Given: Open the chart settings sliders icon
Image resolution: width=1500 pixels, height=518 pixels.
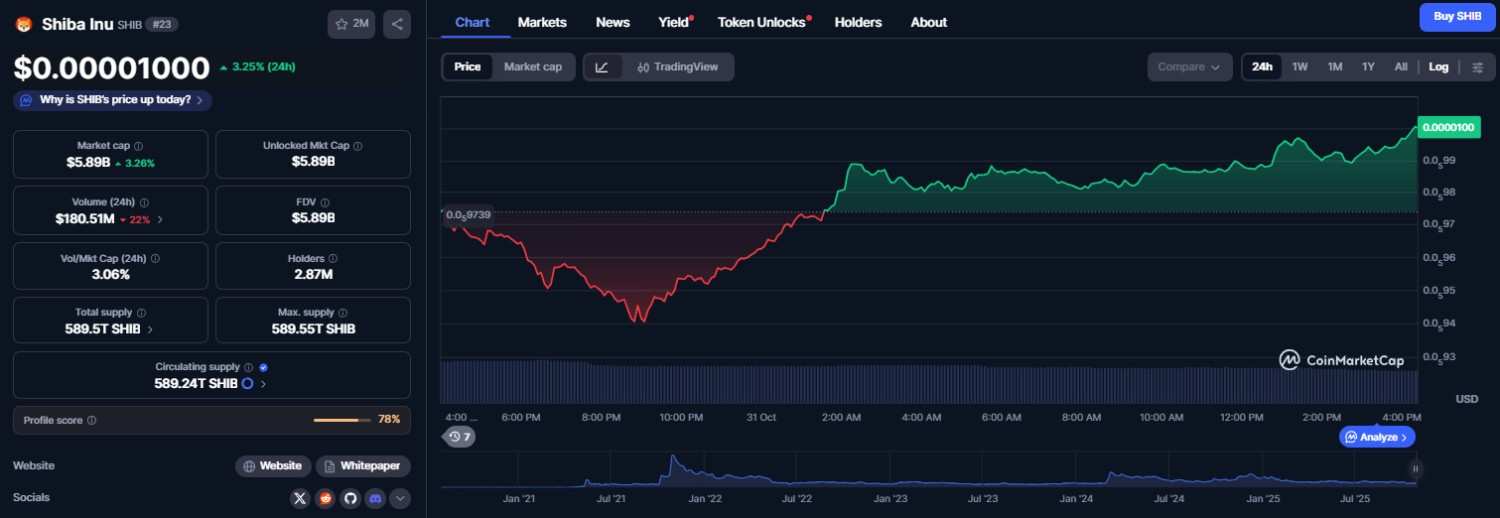Looking at the screenshot, I should click(x=1477, y=67).
